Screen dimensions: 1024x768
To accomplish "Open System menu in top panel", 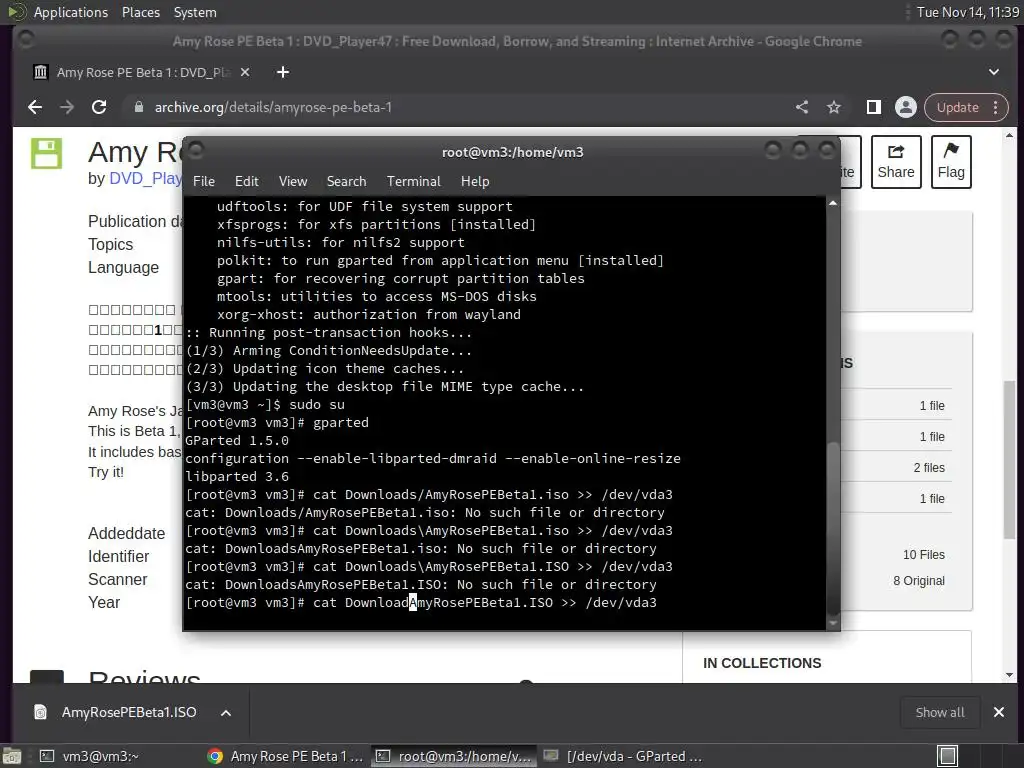I will pyautogui.click(x=195, y=12).
